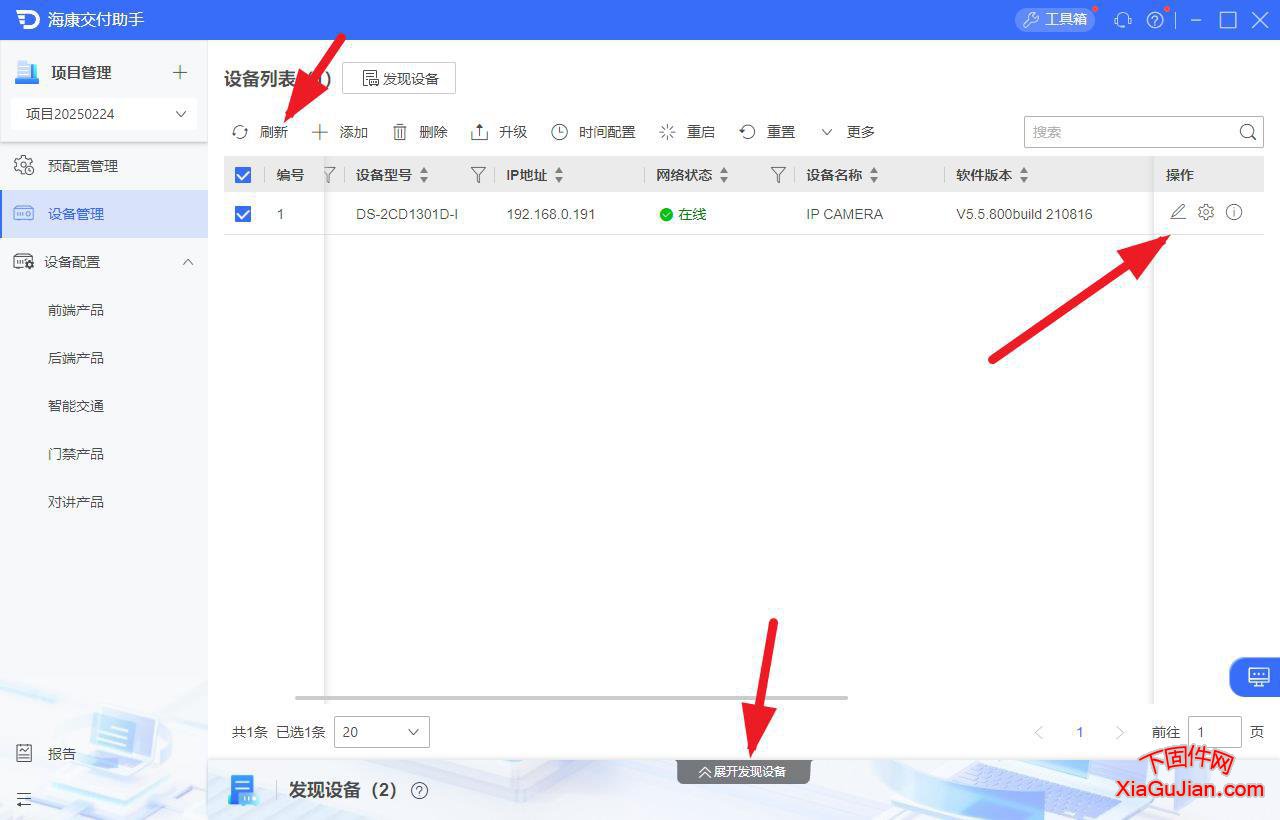Screen dimensions: 1280x820
Task: Select the 刷新 refresh icon
Action: (240, 131)
